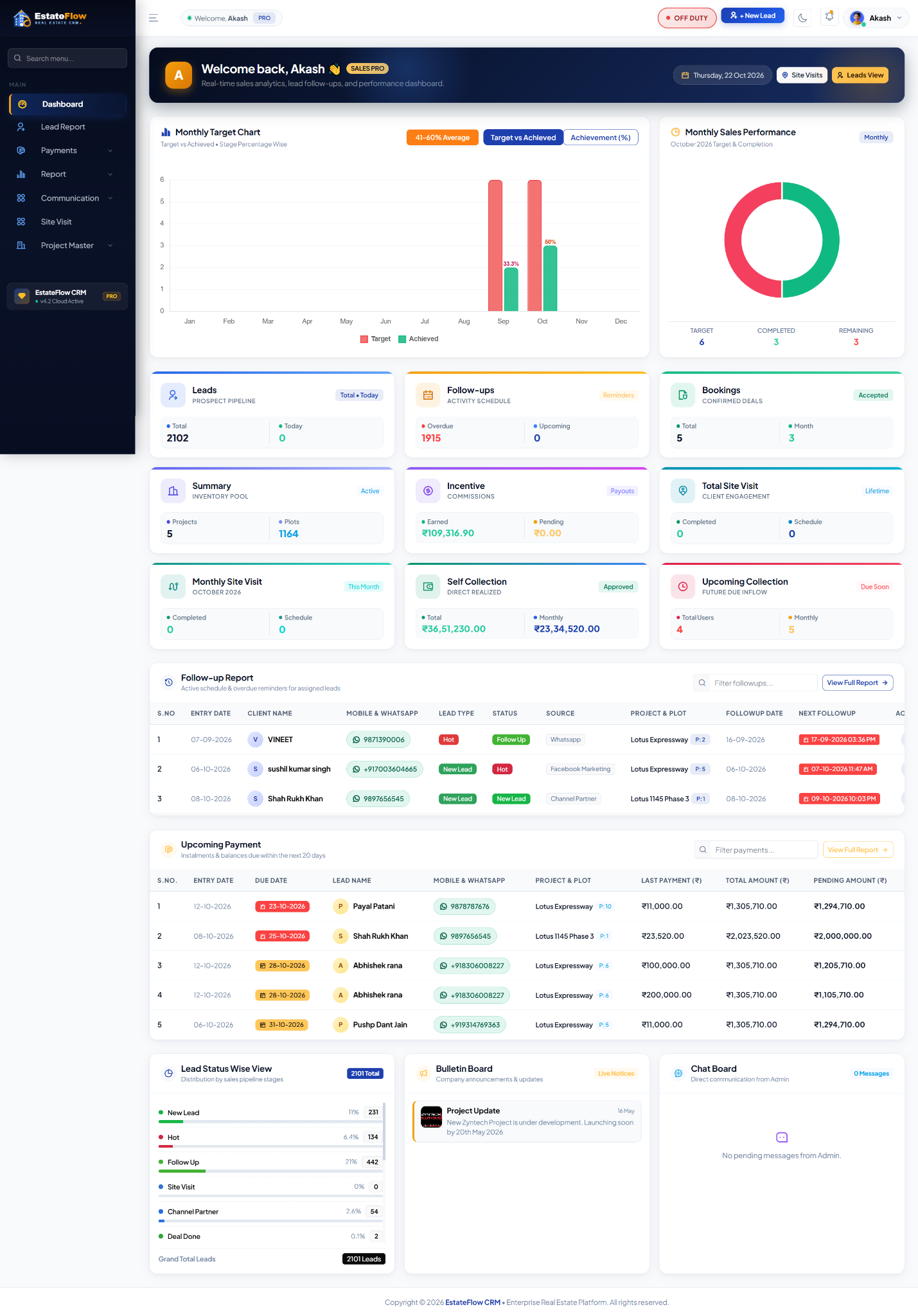
Task: Open Lead Report in the sidebar
Action: point(67,127)
